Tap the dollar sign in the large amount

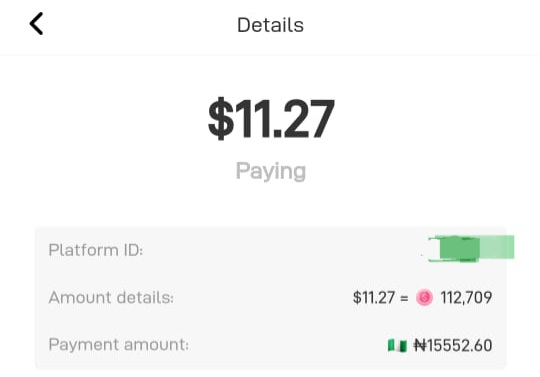pos(221,118)
